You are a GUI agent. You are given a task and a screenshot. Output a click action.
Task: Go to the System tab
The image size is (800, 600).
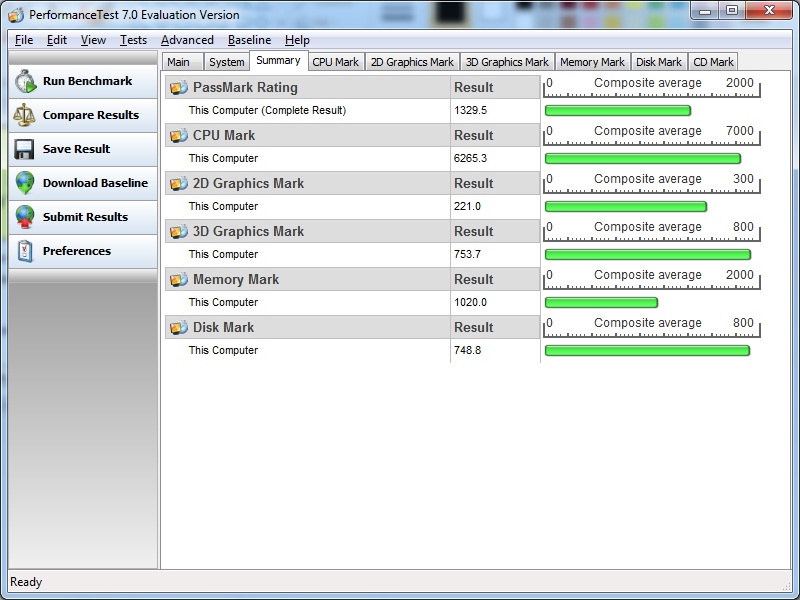click(x=226, y=62)
